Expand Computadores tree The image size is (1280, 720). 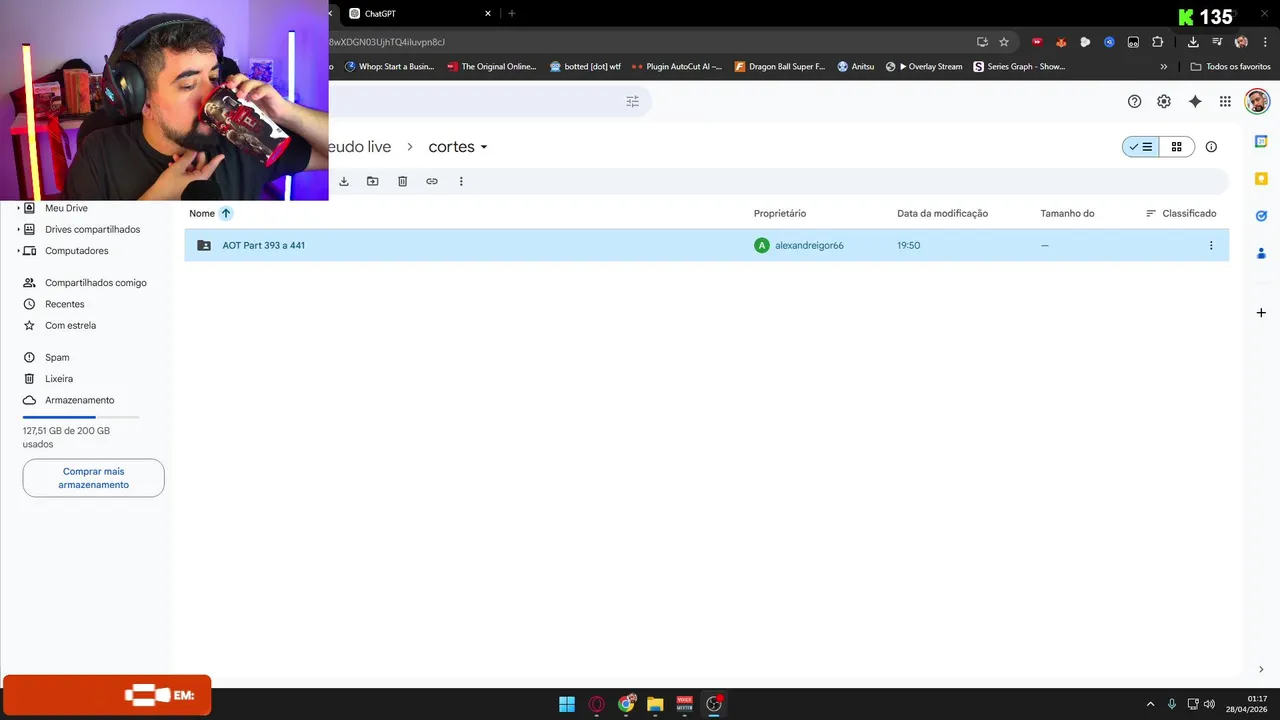coord(18,251)
